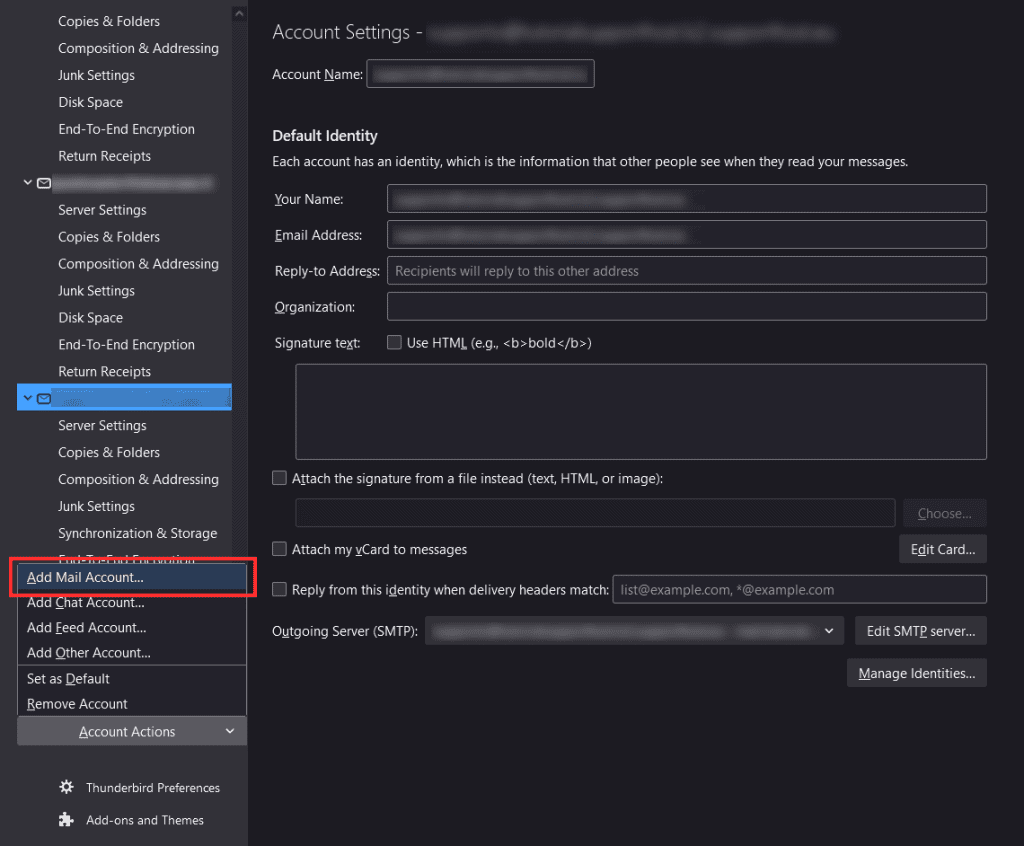Click the Manage Identities button

point(916,674)
